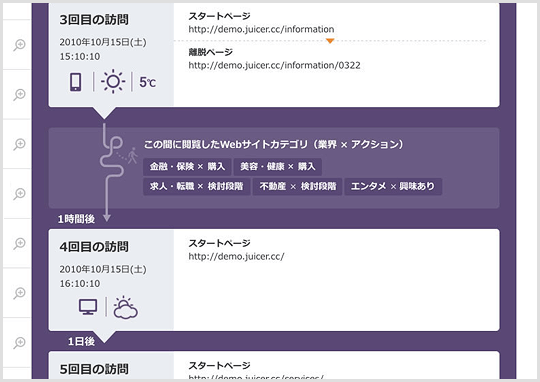Click magnifier icon left of 求人・転職 tag row
Screen dimensions: 540x382
click(x=20, y=194)
